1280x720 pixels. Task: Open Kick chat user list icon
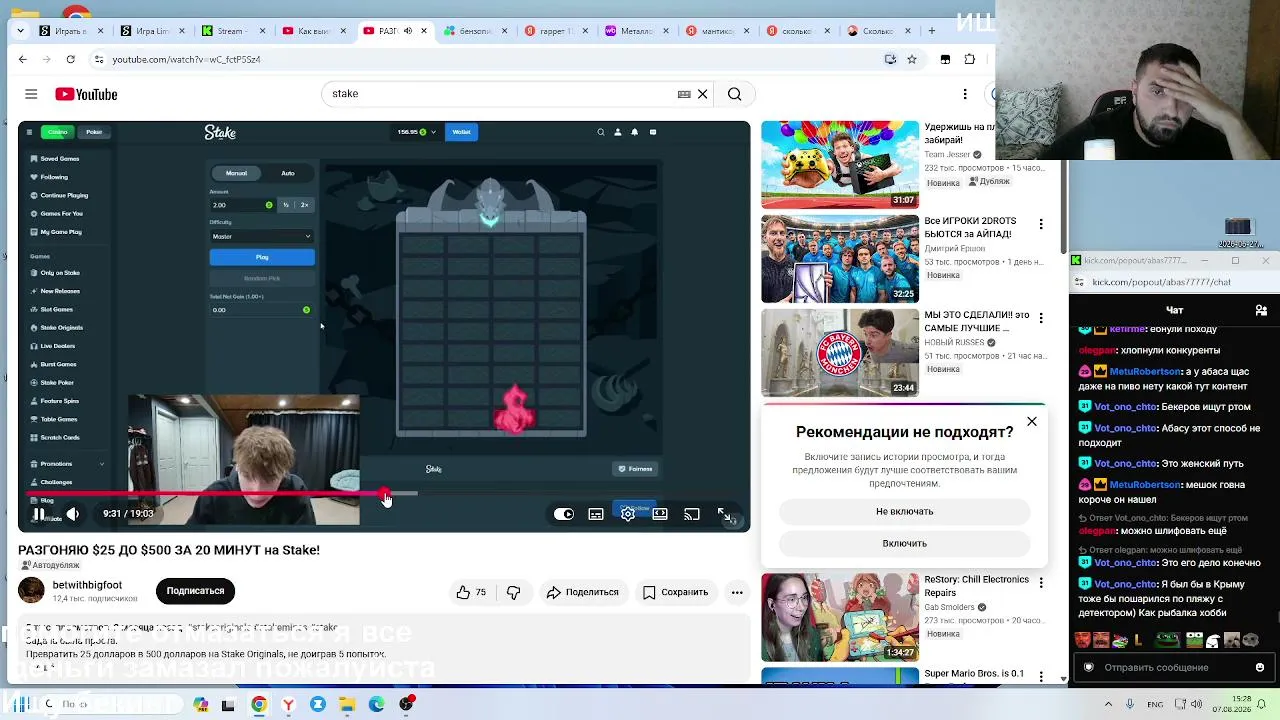coord(1261,310)
